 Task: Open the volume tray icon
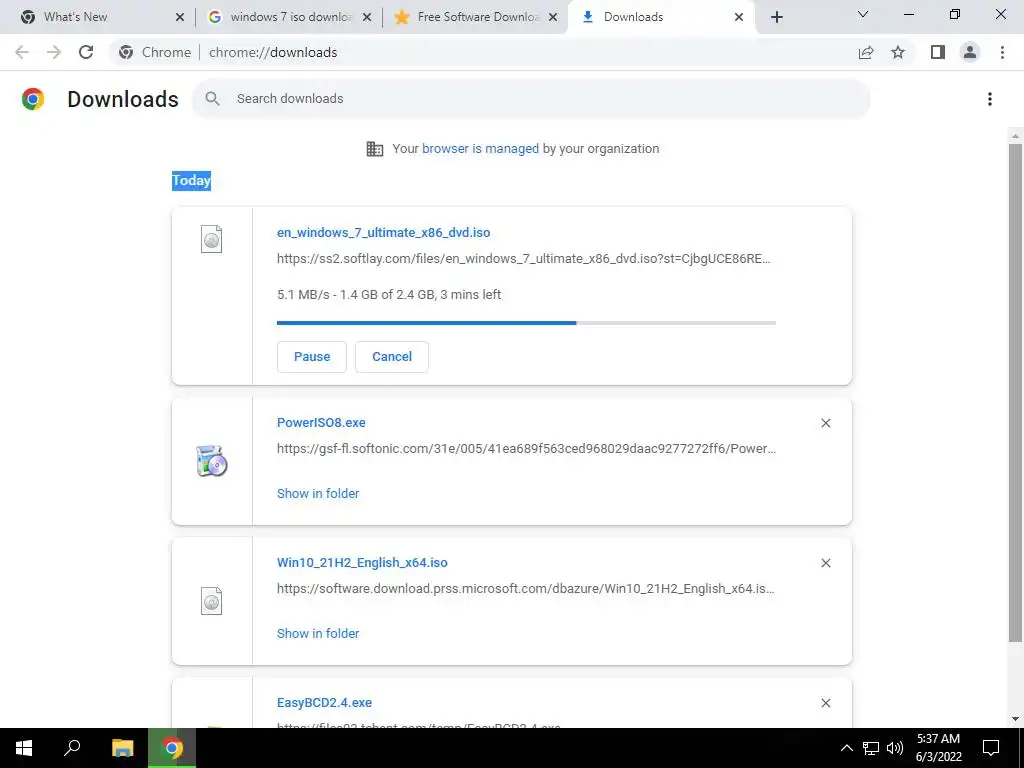pyautogui.click(x=895, y=748)
